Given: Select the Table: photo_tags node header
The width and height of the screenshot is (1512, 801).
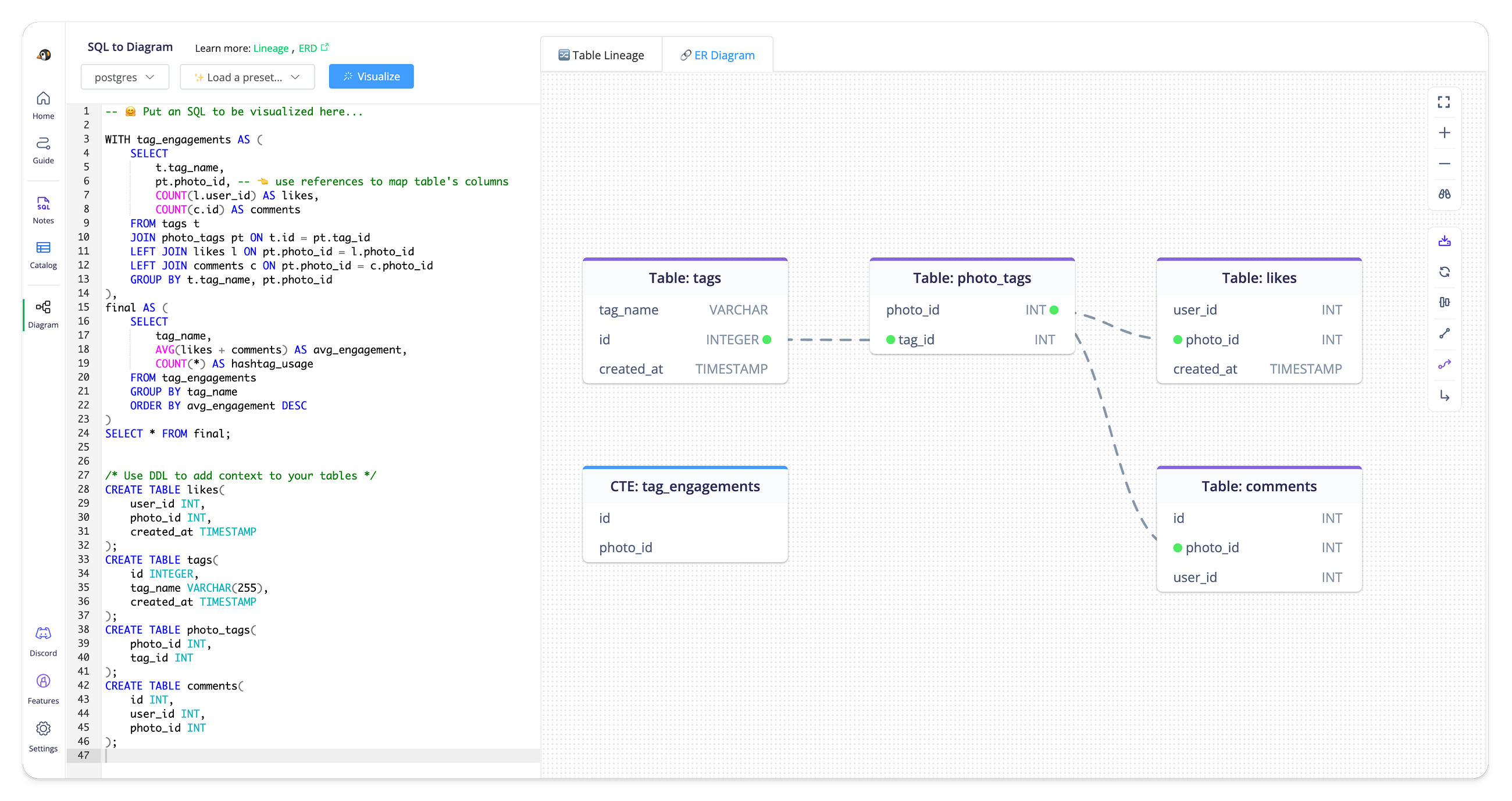Looking at the screenshot, I should click(972, 278).
